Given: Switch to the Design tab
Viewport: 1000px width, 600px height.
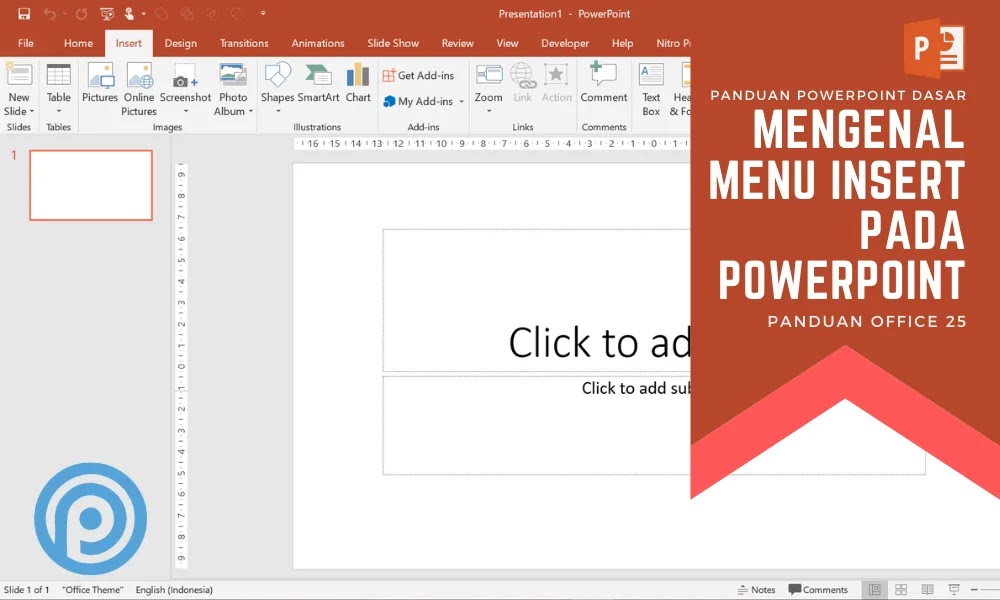Looking at the screenshot, I should coord(180,43).
